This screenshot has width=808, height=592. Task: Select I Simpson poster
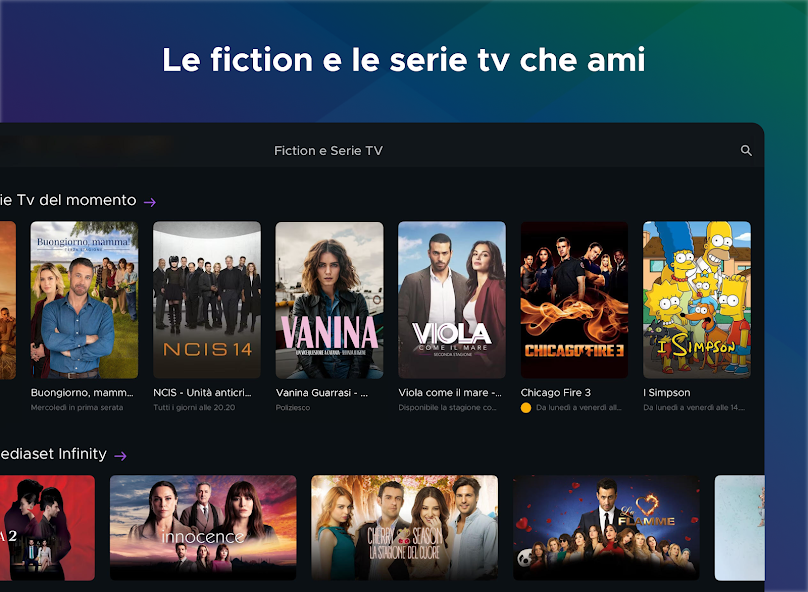(x=697, y=300)
